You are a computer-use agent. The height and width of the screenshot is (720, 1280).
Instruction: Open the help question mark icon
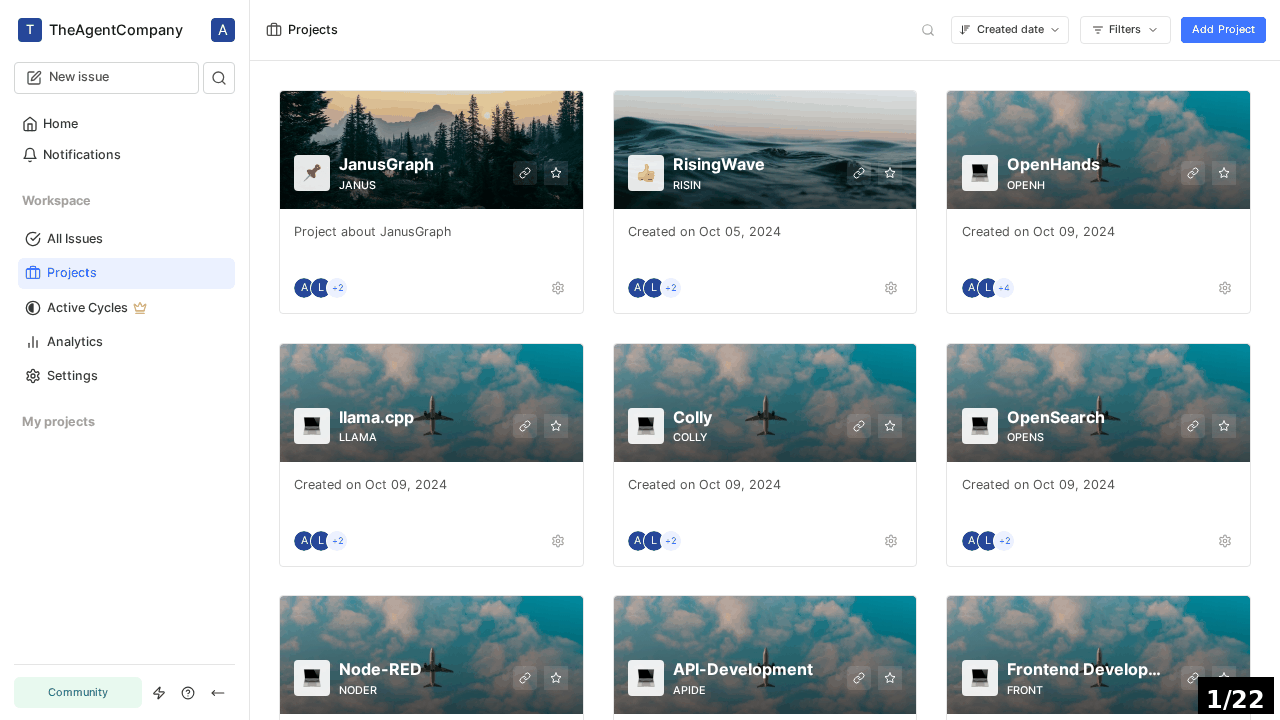[x=188, y=693]
